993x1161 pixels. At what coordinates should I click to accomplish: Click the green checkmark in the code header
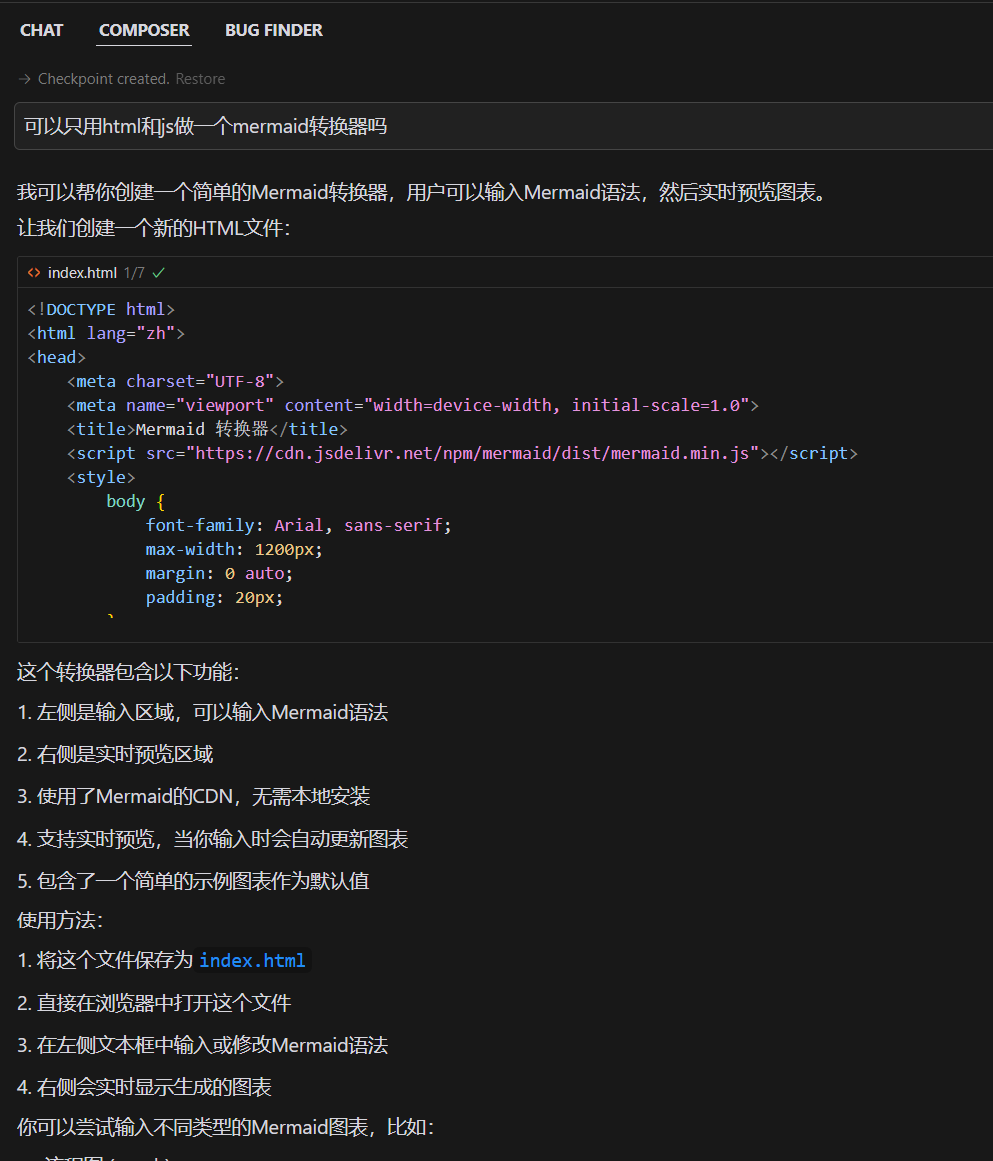click(x=159, y=273)
